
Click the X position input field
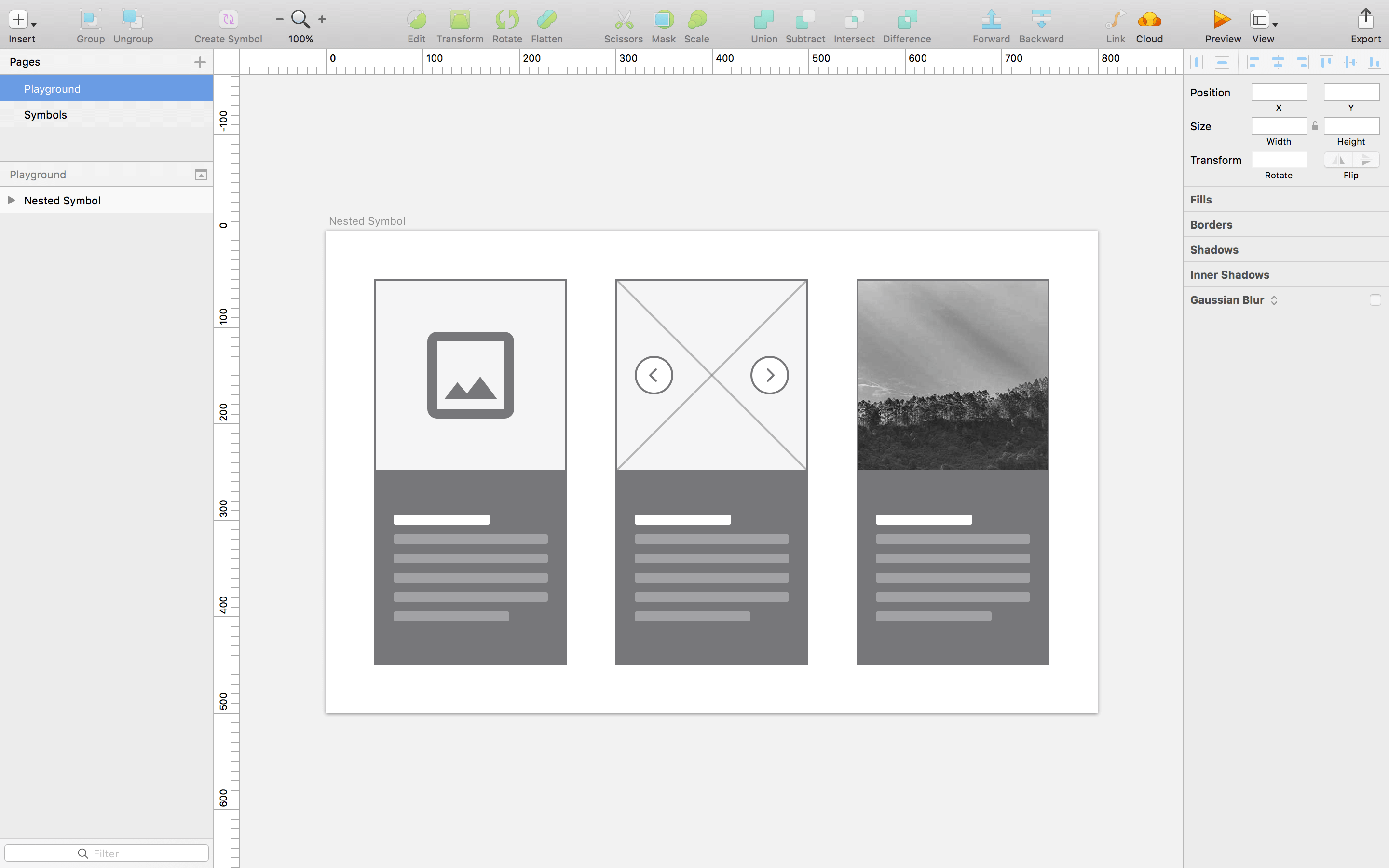[1278, 92]
